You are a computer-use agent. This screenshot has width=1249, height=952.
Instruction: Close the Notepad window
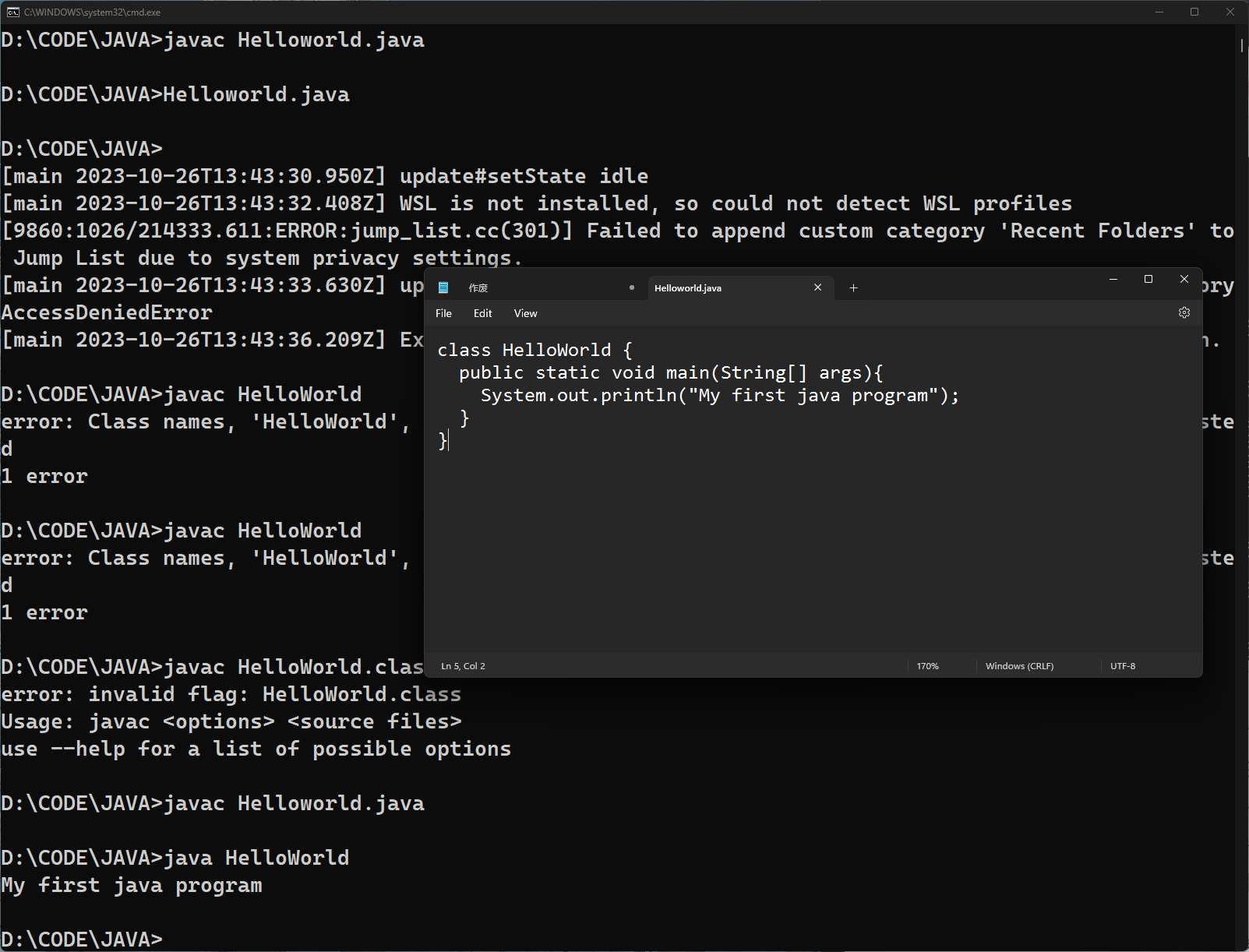[1184, 279]
